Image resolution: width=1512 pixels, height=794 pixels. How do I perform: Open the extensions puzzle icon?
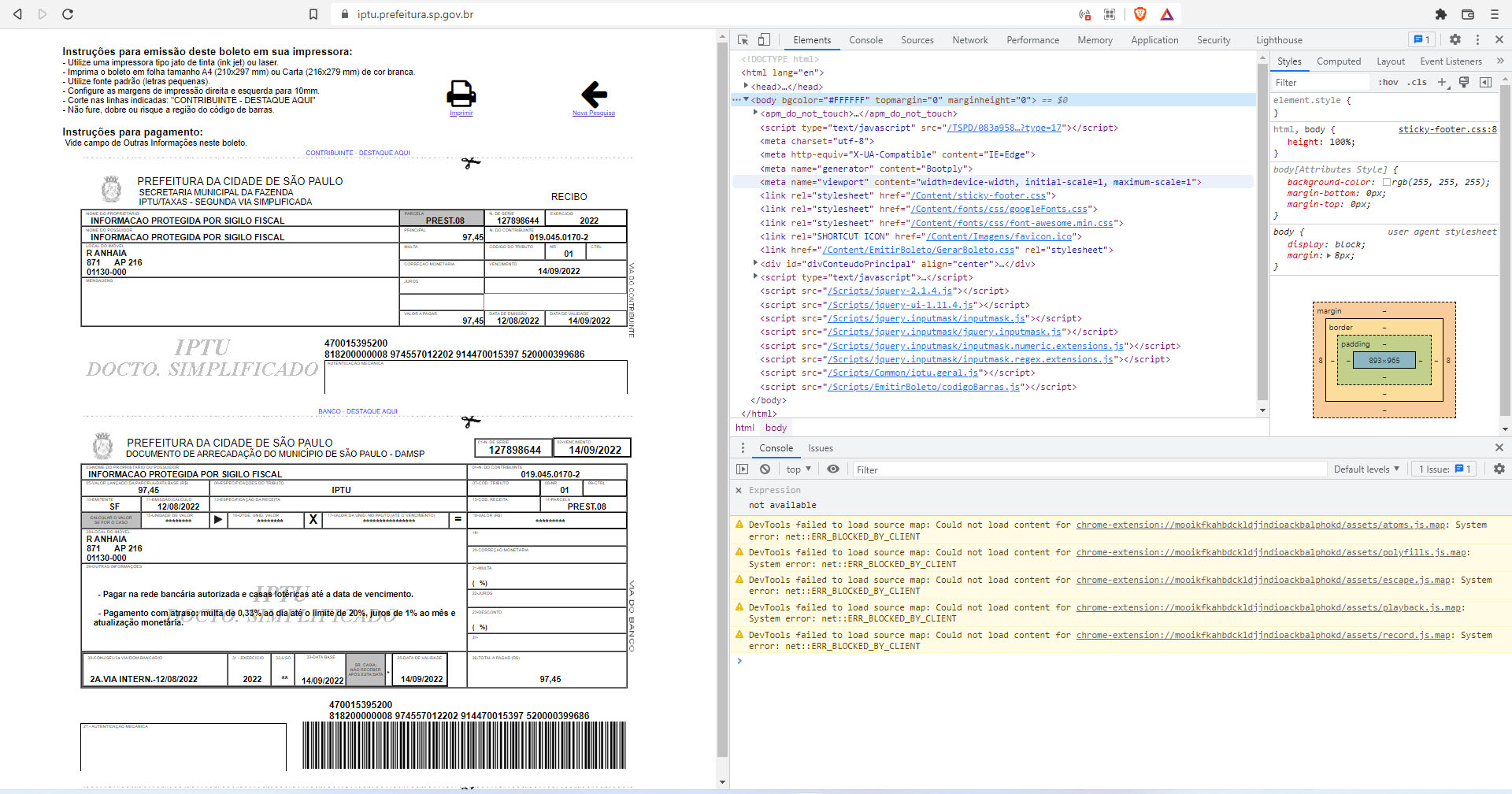click(x=1440, y=14)
